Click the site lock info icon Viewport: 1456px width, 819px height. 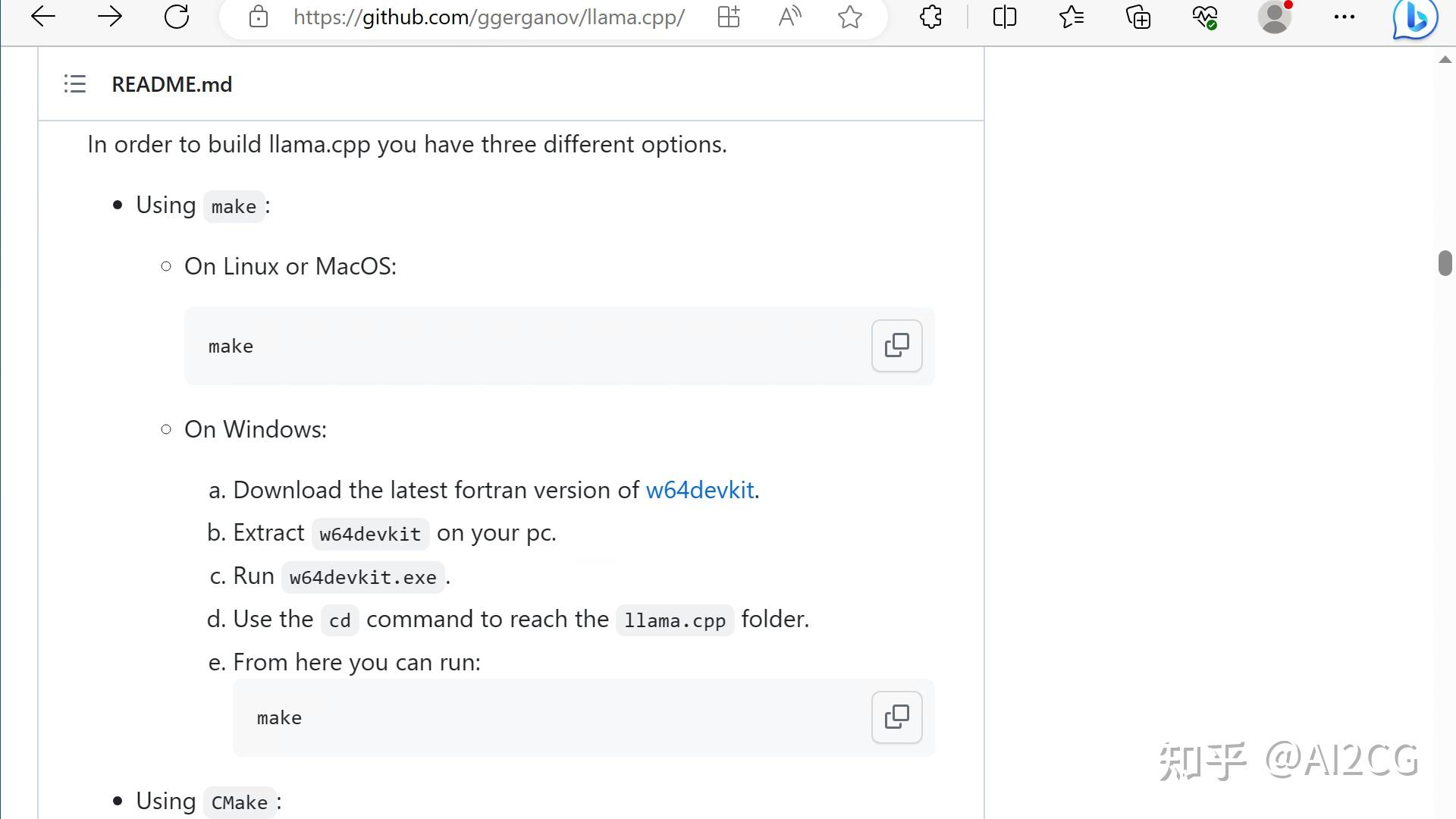click(259, 17)
